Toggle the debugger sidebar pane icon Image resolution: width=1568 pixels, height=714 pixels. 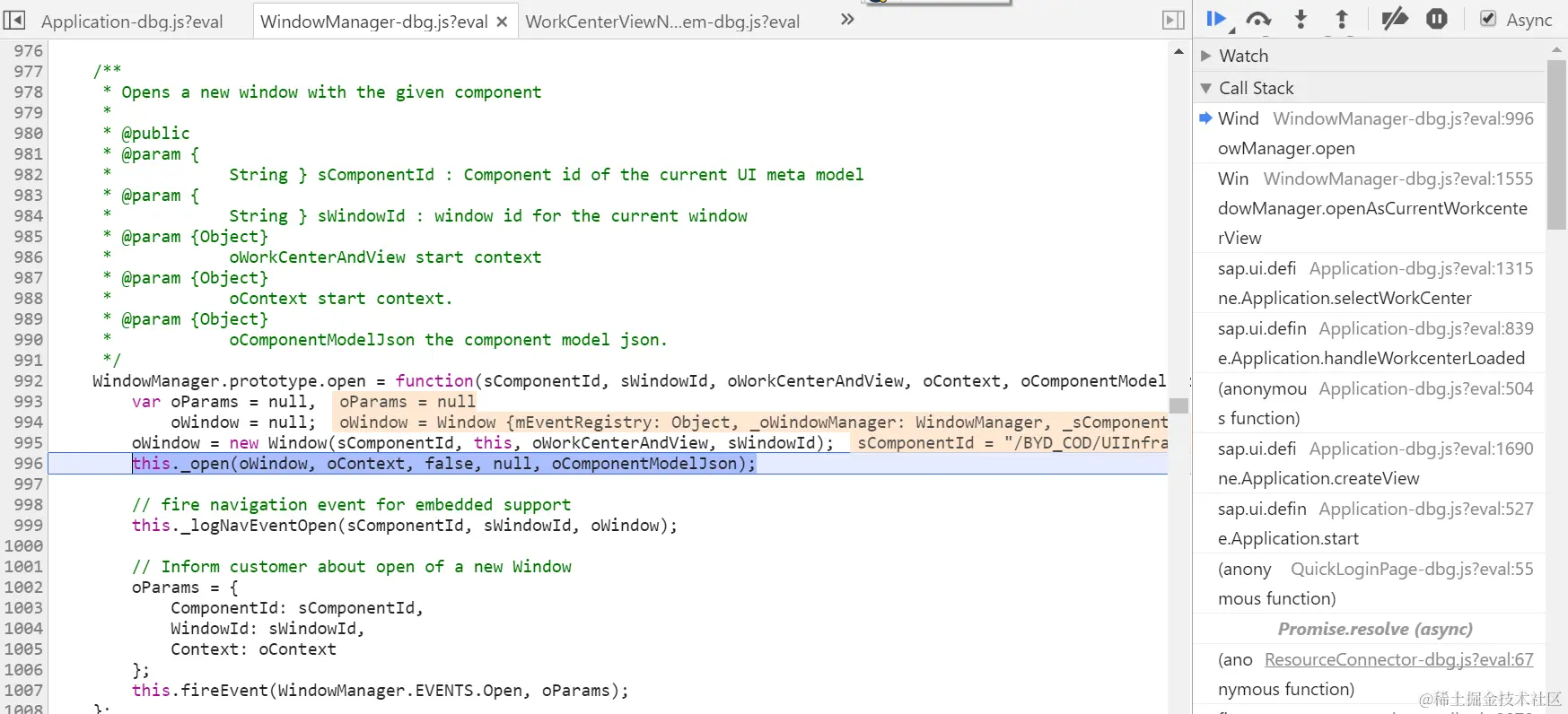pos(1173,20)
